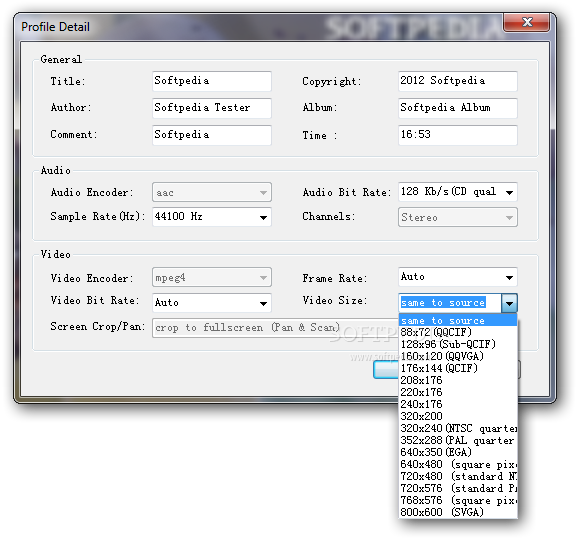Click the Comment input field
The width and height of the screenshot is (577, 541).
pos(212,135)
